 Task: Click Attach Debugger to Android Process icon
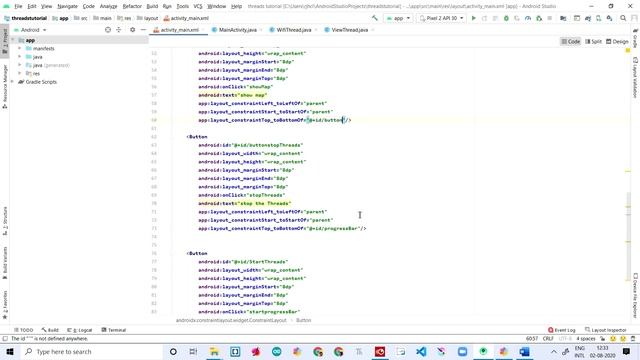[539, 18]
